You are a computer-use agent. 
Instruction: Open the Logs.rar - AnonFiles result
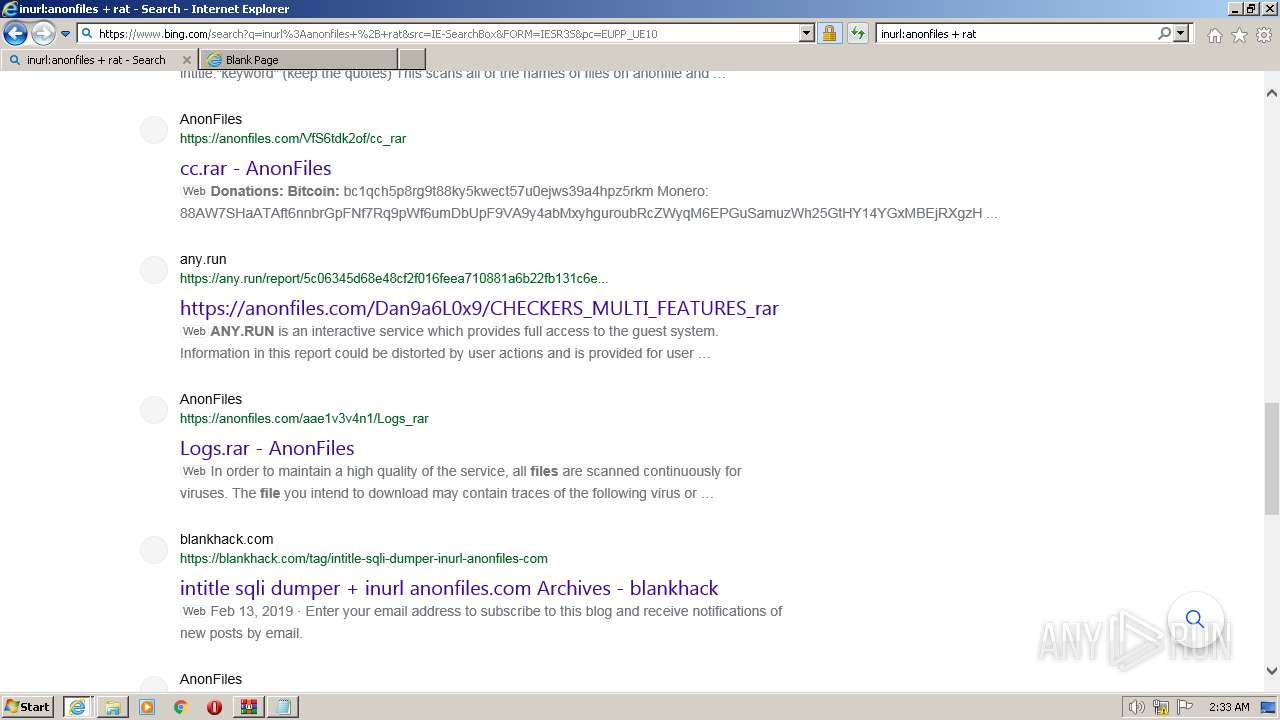click(267, 448)
